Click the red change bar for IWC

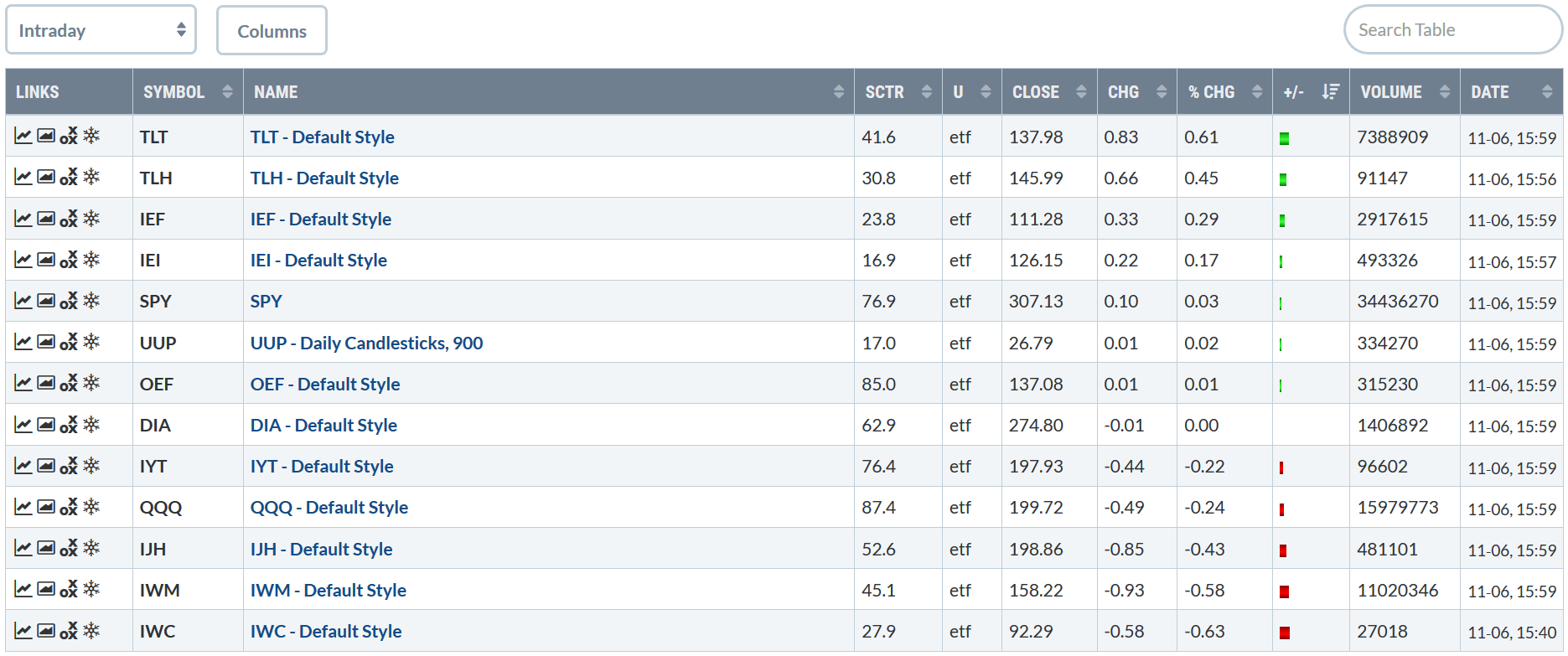(1285, 633)
